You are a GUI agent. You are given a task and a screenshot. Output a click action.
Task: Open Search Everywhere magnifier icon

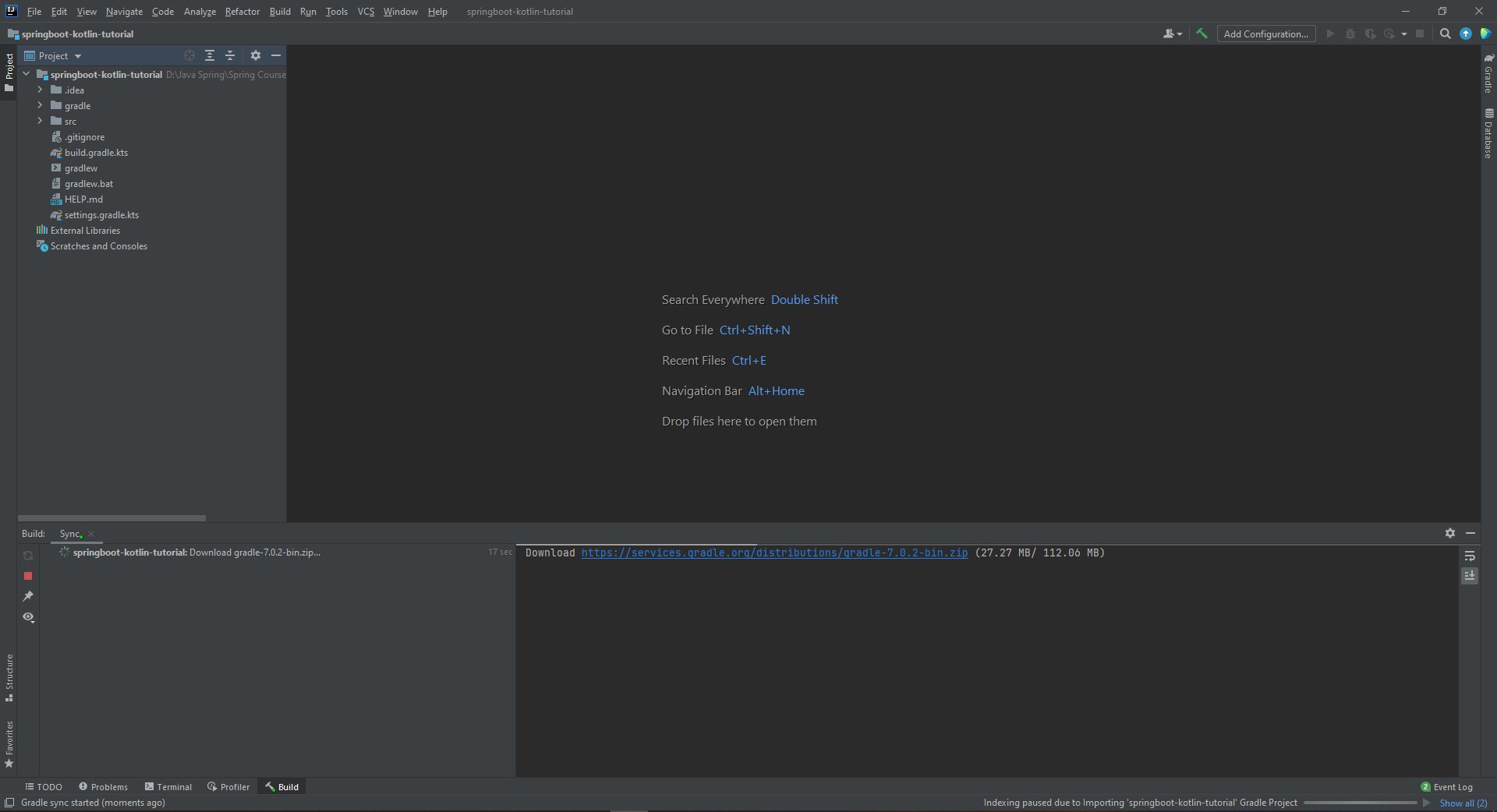coord(1445,34)
